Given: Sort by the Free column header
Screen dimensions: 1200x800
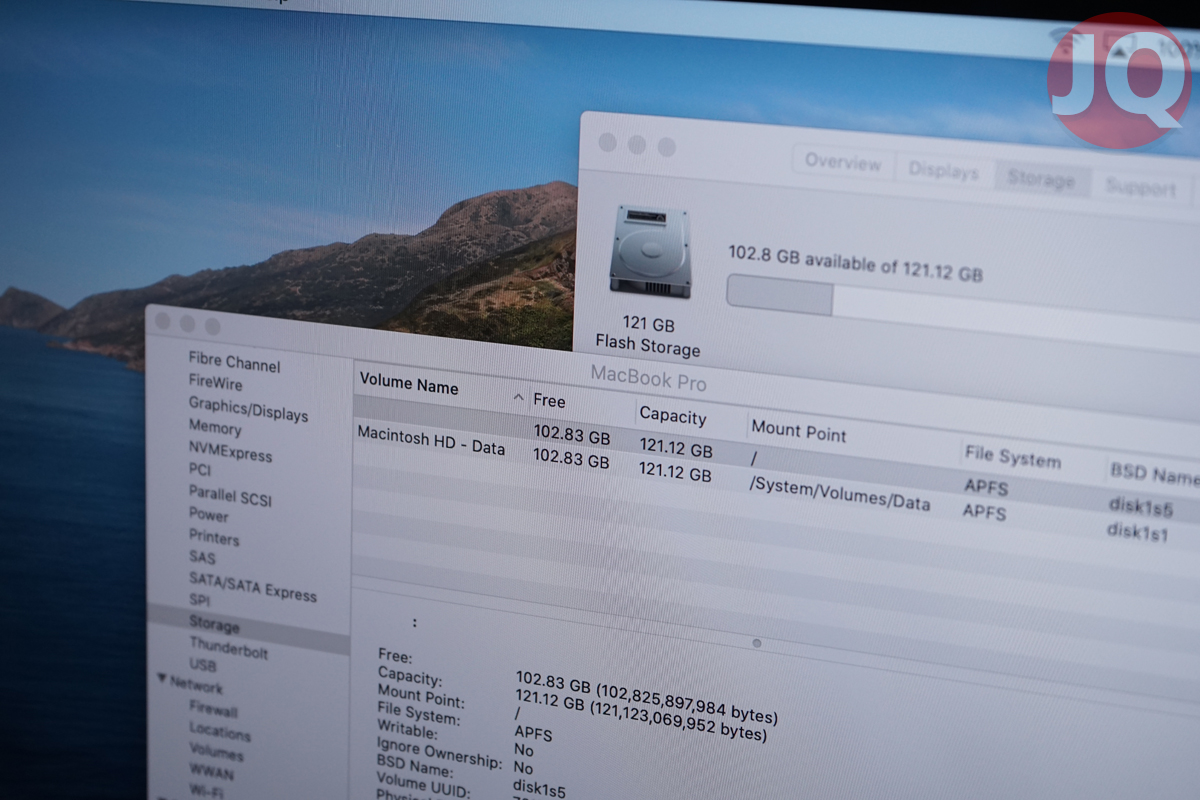Looking at the screenshot, I should tap(549, 400).
